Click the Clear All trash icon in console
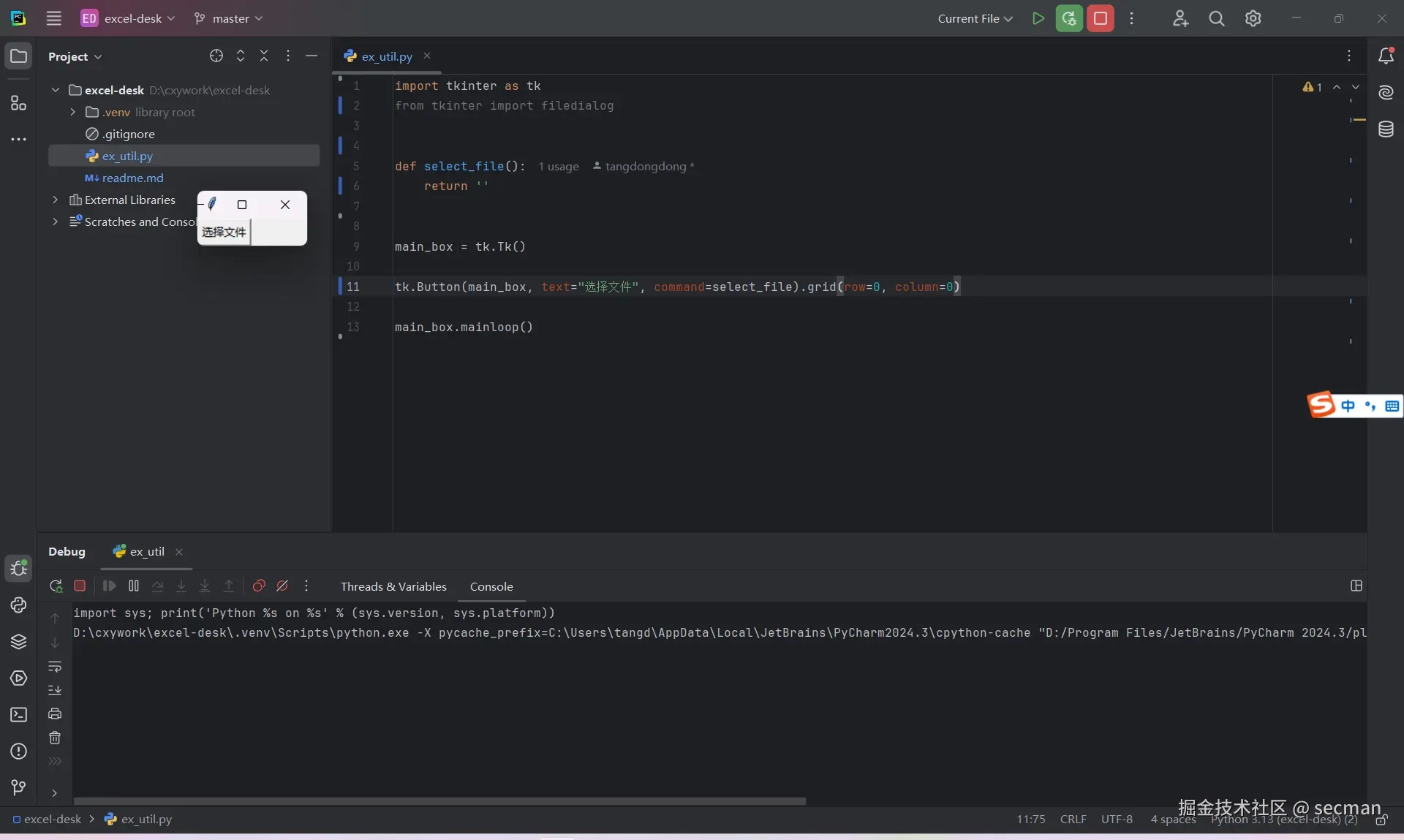Screen dimensions: 1404x840 click(55, 738)
